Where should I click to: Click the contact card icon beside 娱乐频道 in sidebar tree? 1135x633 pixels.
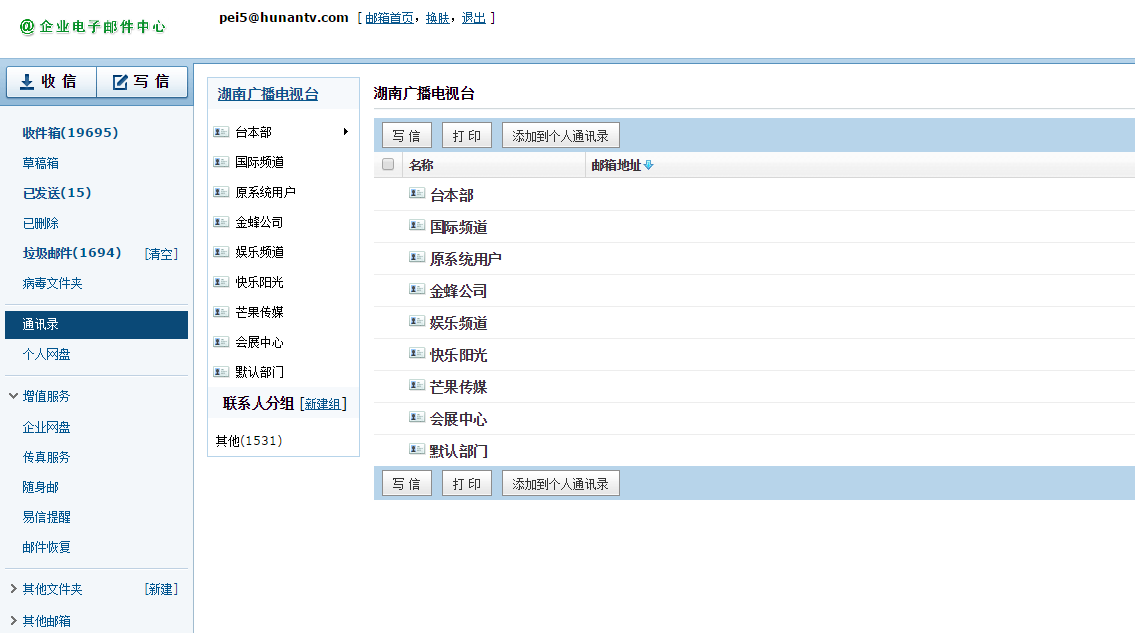click(221, 251)
